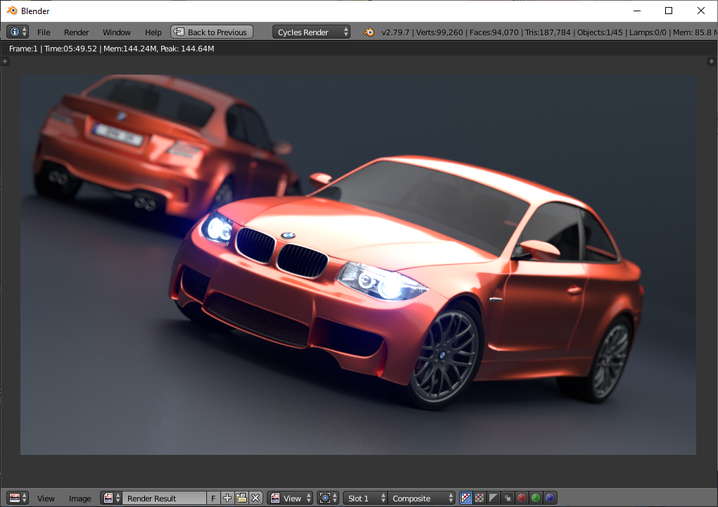Click the top-left area split corner
The image size is (718, 507).
5,61
